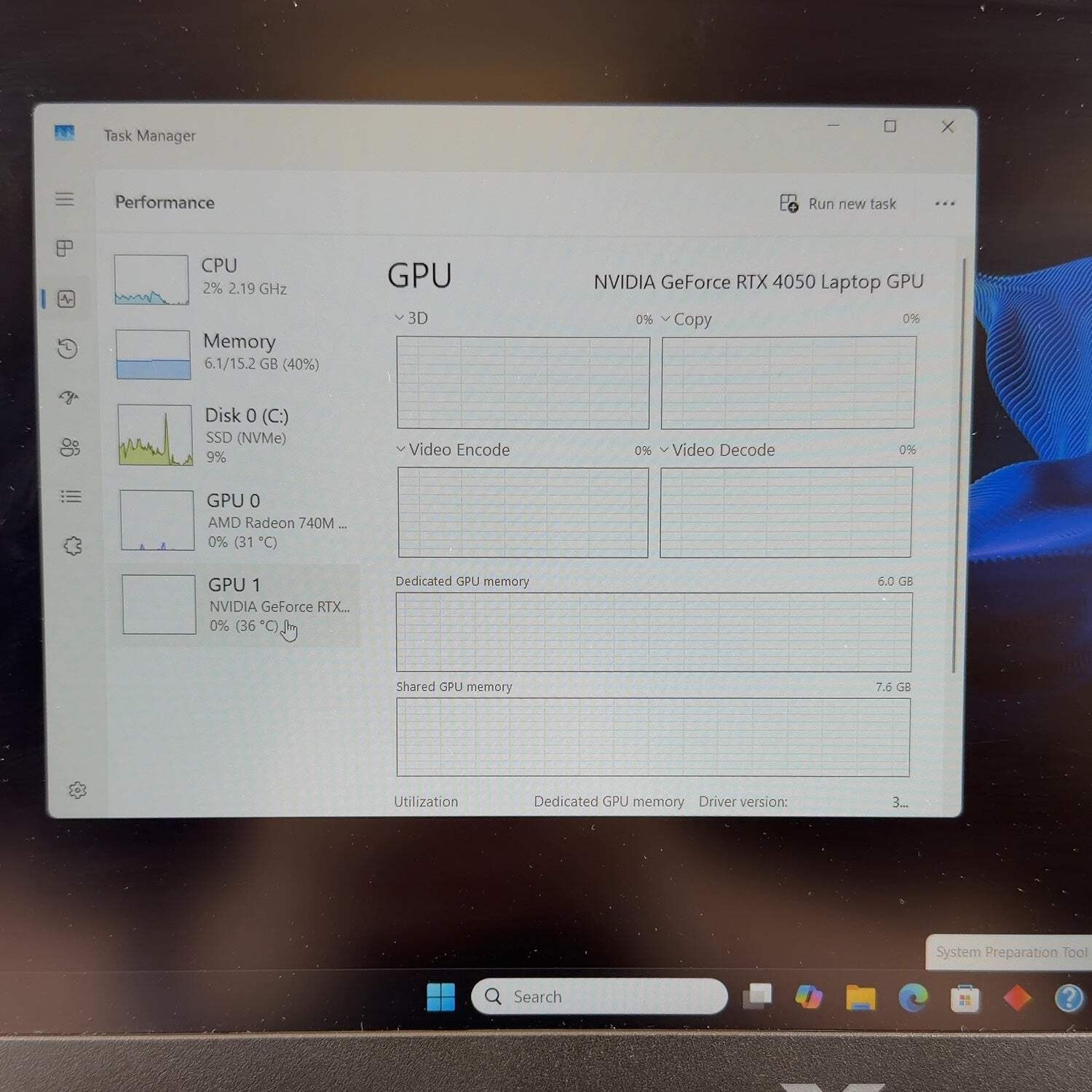Select the Performance page icon in sidebar
The image size is (1092, 1092).
[x=66, y=298]
